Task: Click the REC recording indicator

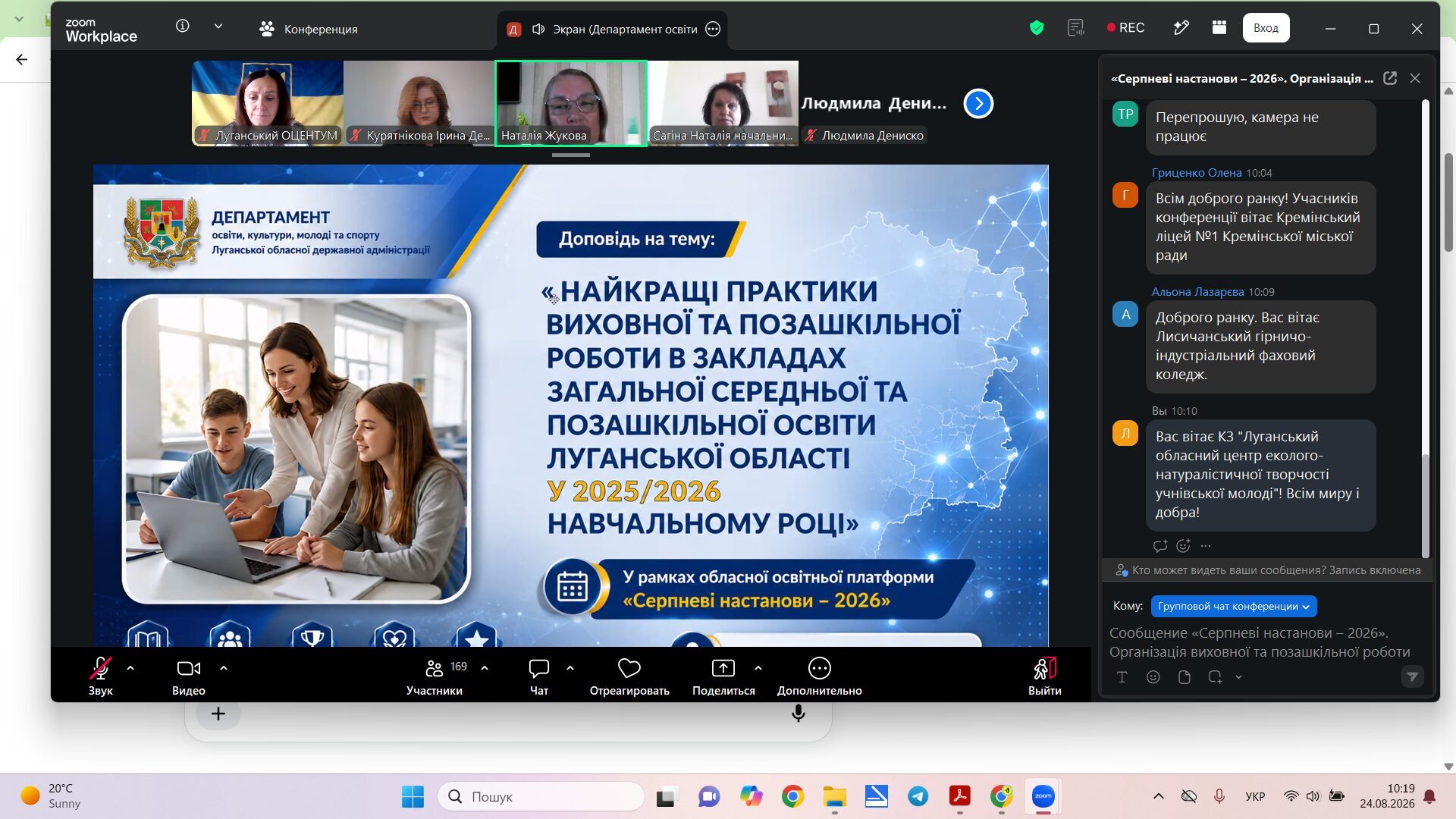Action: tap(1126, 28)
